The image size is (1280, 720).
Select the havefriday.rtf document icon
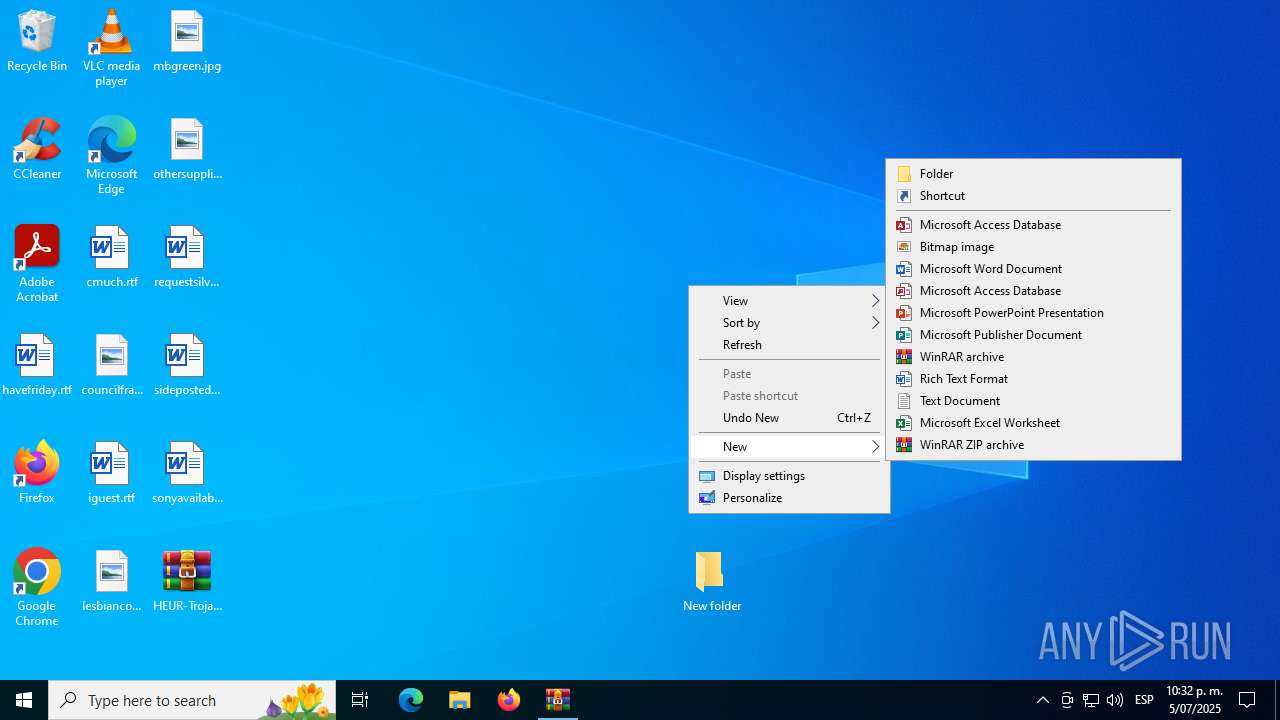point(37,366)
